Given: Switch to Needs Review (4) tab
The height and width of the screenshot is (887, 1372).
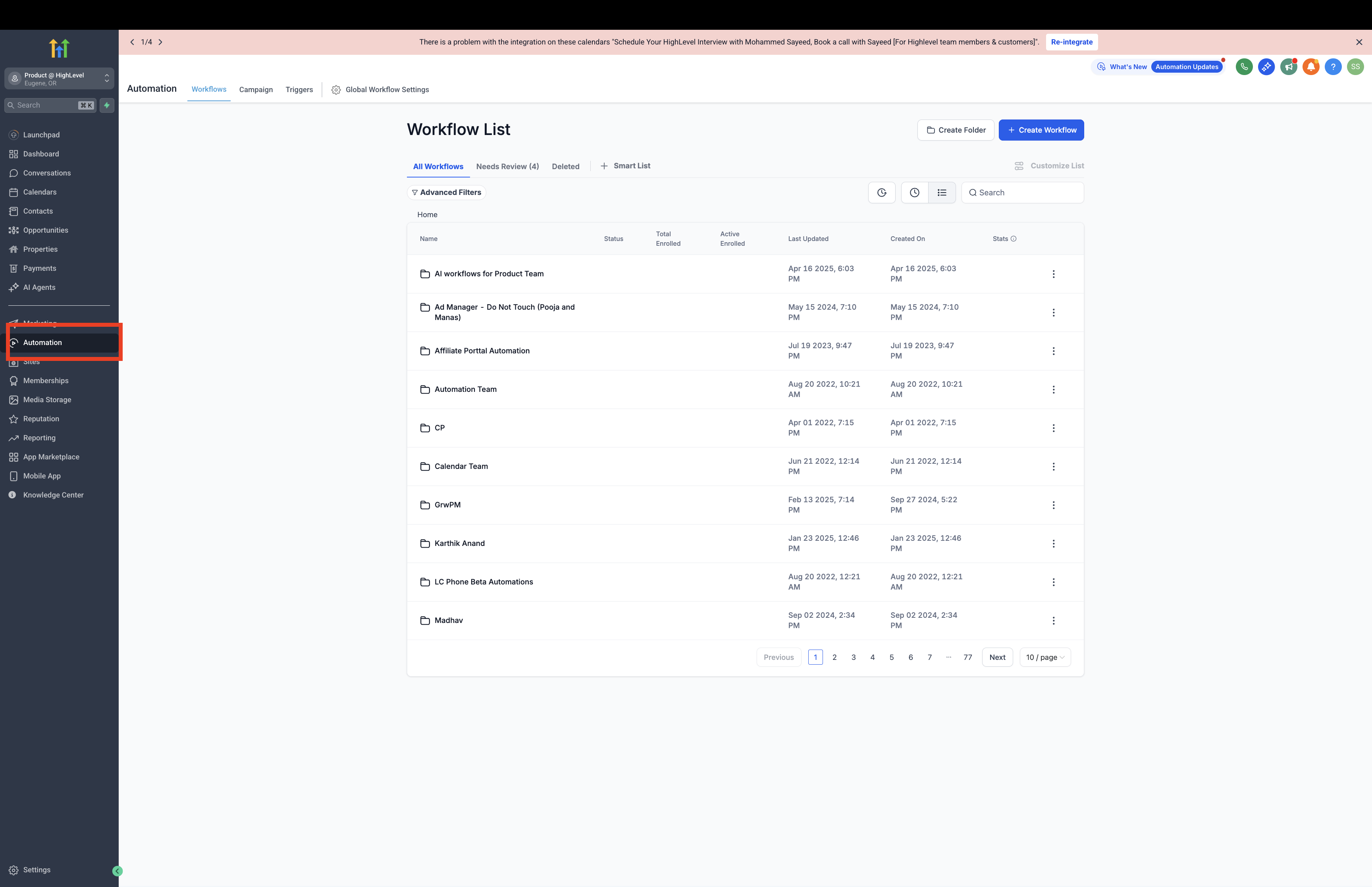Looking at the screenshot, I should point(507,166).
